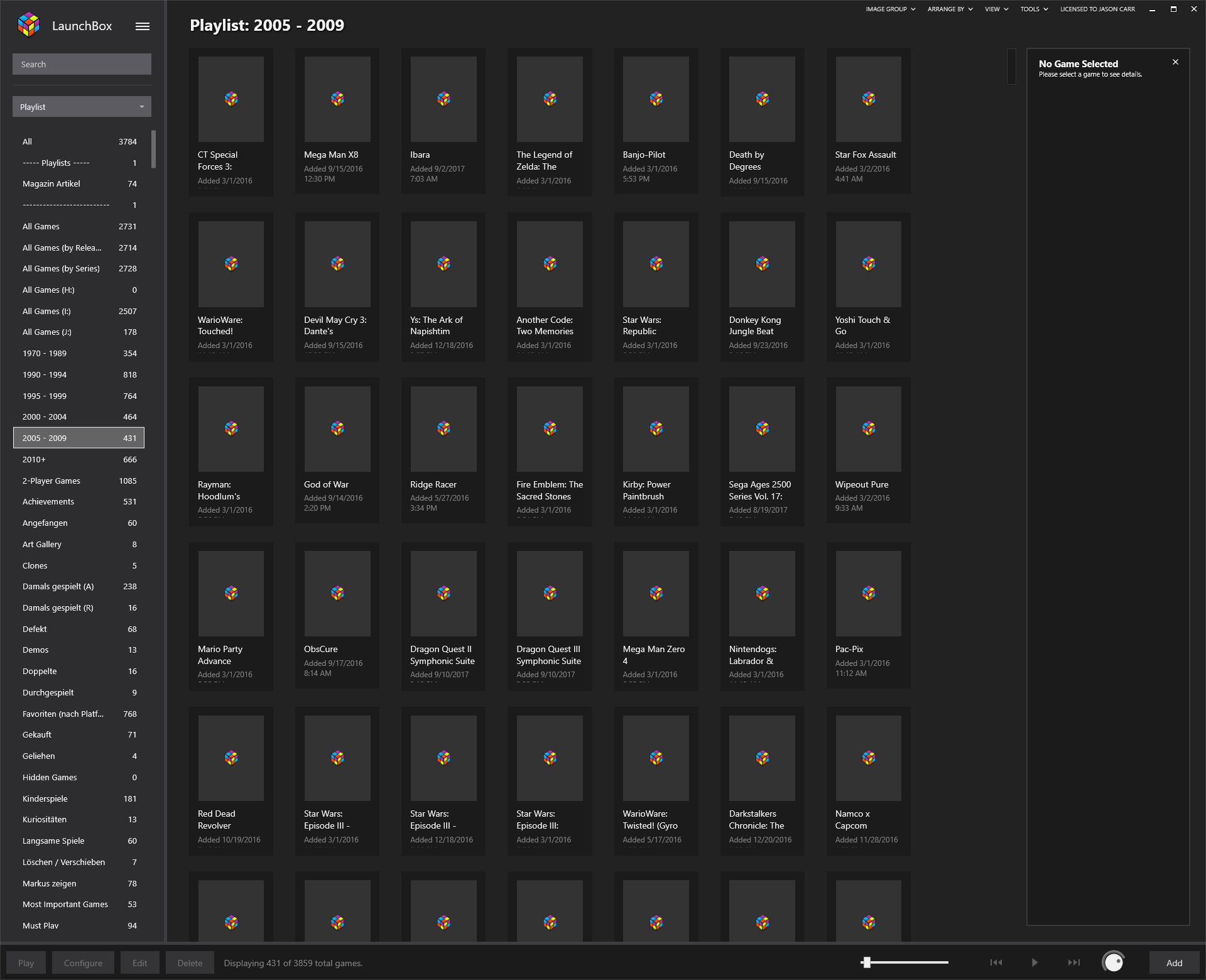Click the LaunchBox cube logo
The height and width of the screenshot is (980, 1206).
[29, 25]
